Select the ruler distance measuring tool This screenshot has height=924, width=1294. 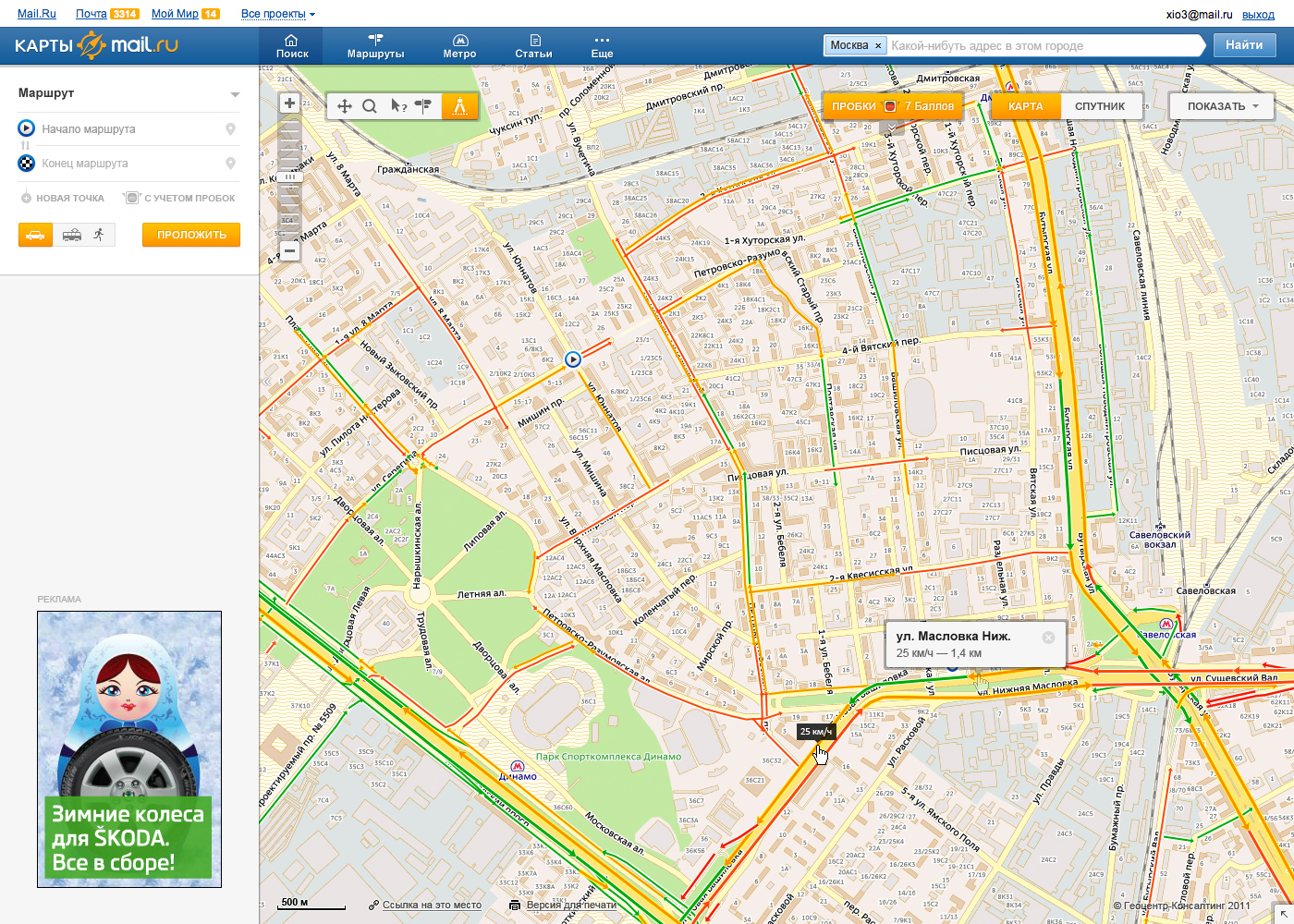(x=459, y=106)
